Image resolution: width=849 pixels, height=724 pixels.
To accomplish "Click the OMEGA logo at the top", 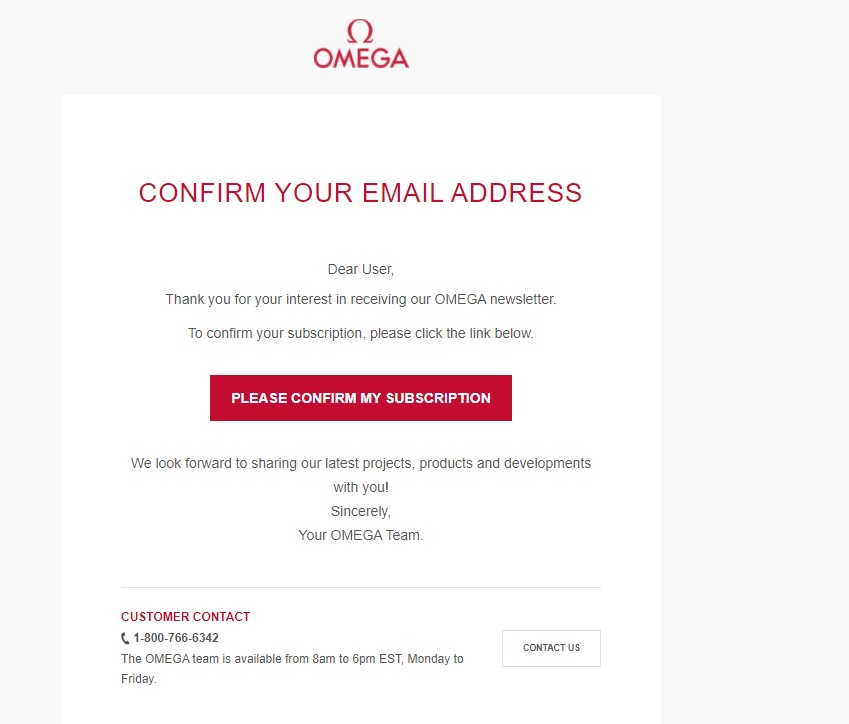I will 360,45.
